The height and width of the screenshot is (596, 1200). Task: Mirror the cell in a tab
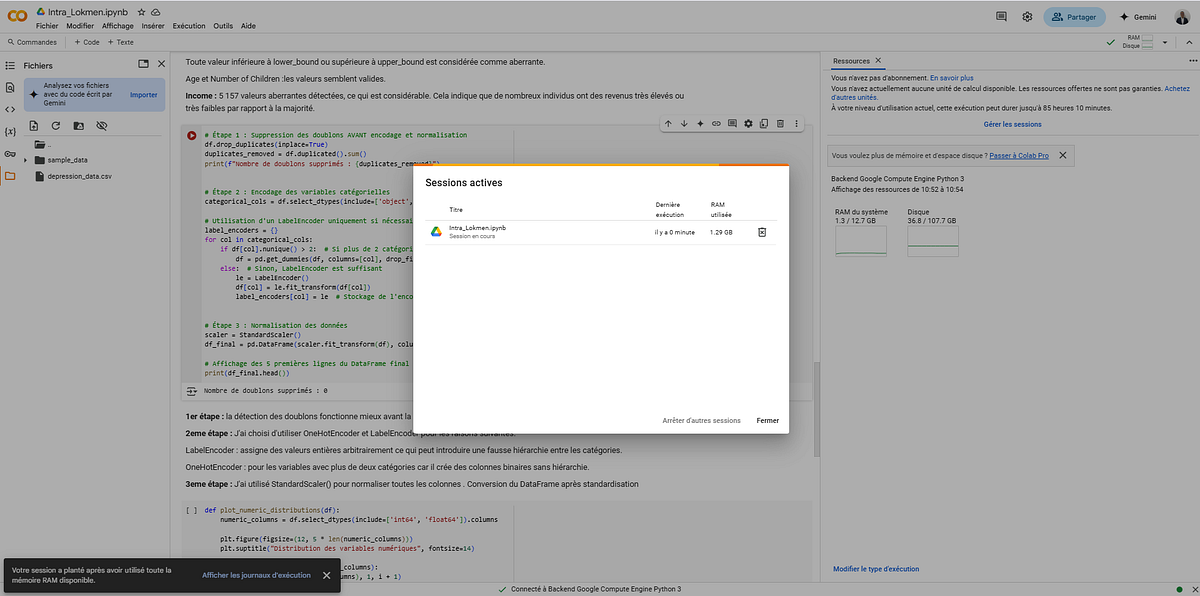tap(764, 123)
